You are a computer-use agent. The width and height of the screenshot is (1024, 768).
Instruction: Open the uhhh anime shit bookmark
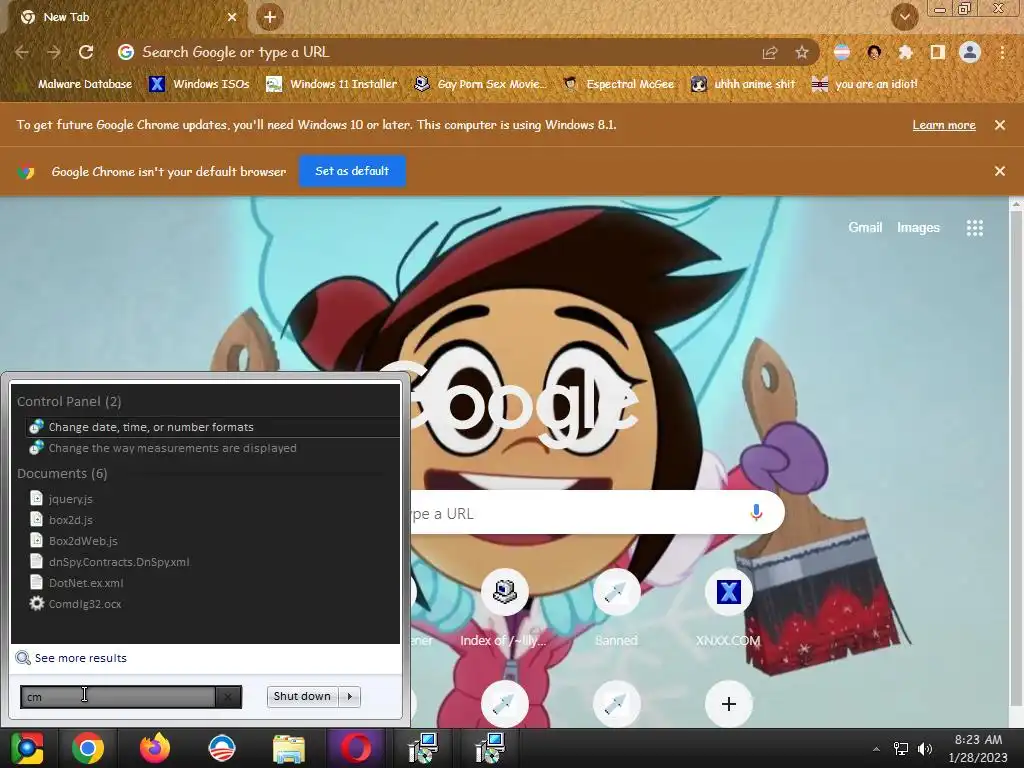[744, 84]
